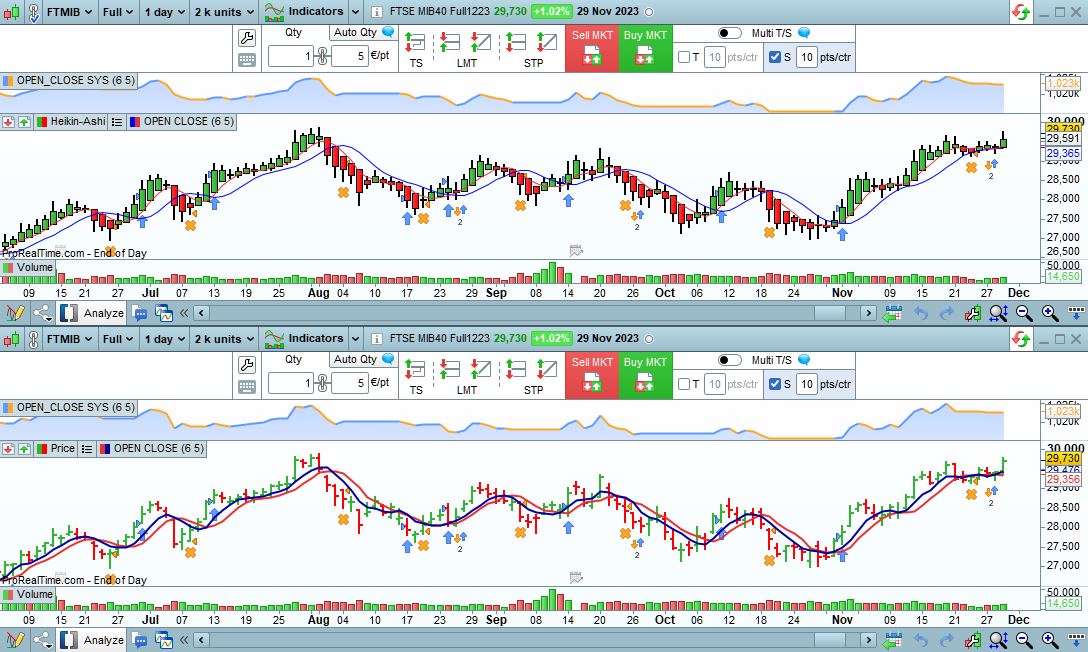The image size is (1088, 652).
Task: Open Auto Qty help bubble in Heikin-Ashi window
Action: pos(388,32)
